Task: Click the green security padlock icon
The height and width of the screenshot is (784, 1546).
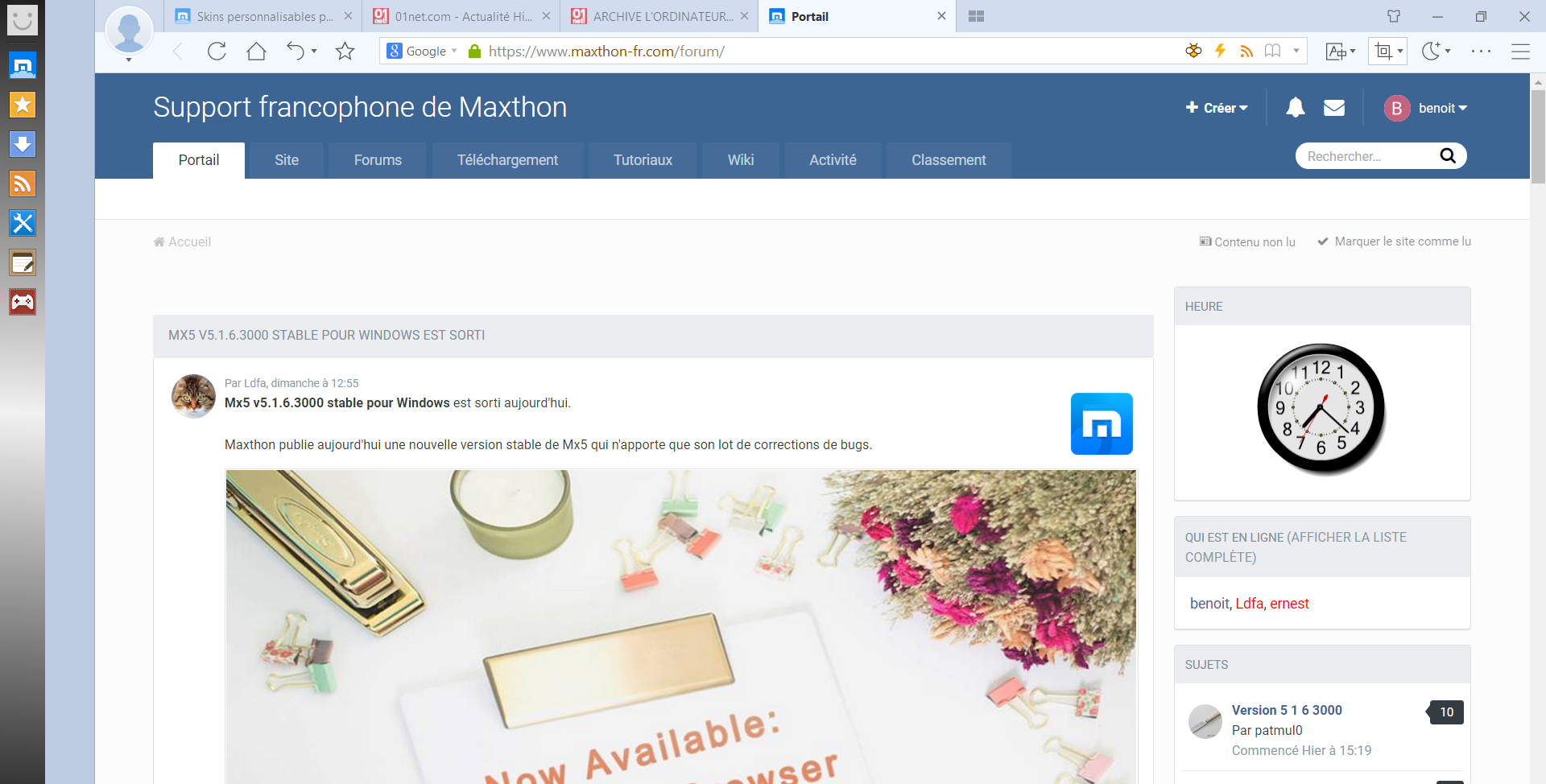Action: [474, 52]
